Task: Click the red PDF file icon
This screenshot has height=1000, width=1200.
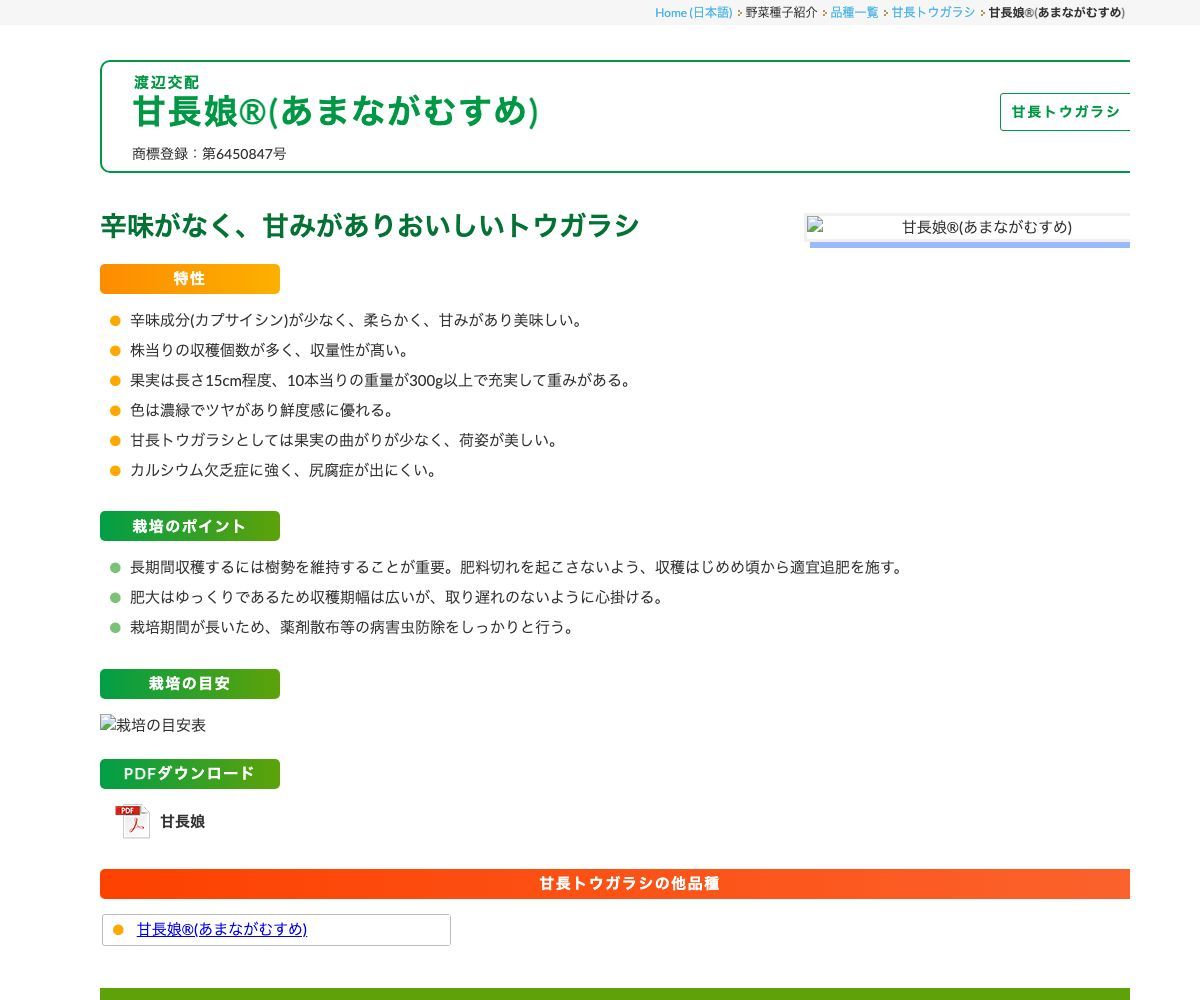Action: click(132, 821)
